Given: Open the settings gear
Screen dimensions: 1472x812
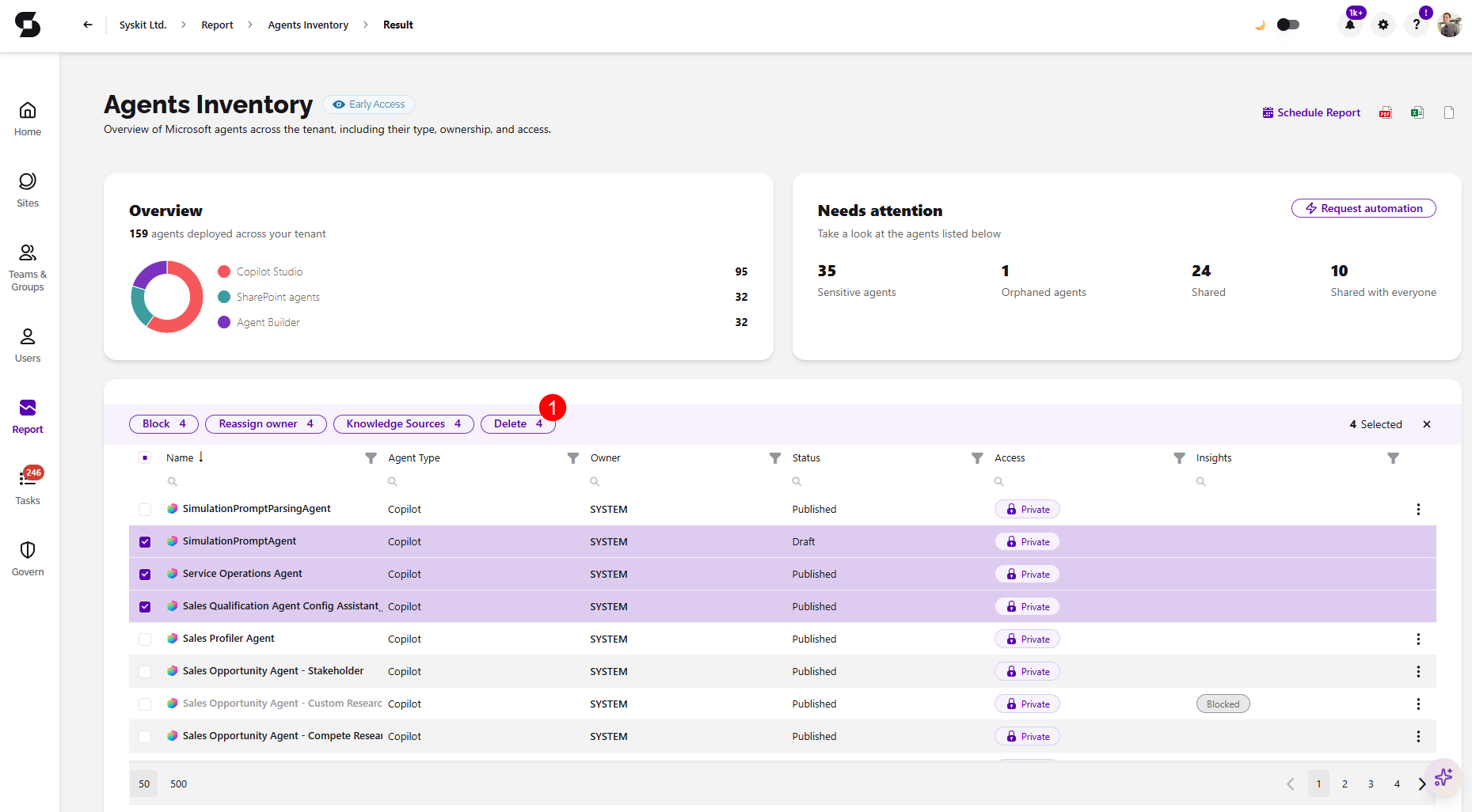Looking at the screenshot, I should pos(1383,25).
